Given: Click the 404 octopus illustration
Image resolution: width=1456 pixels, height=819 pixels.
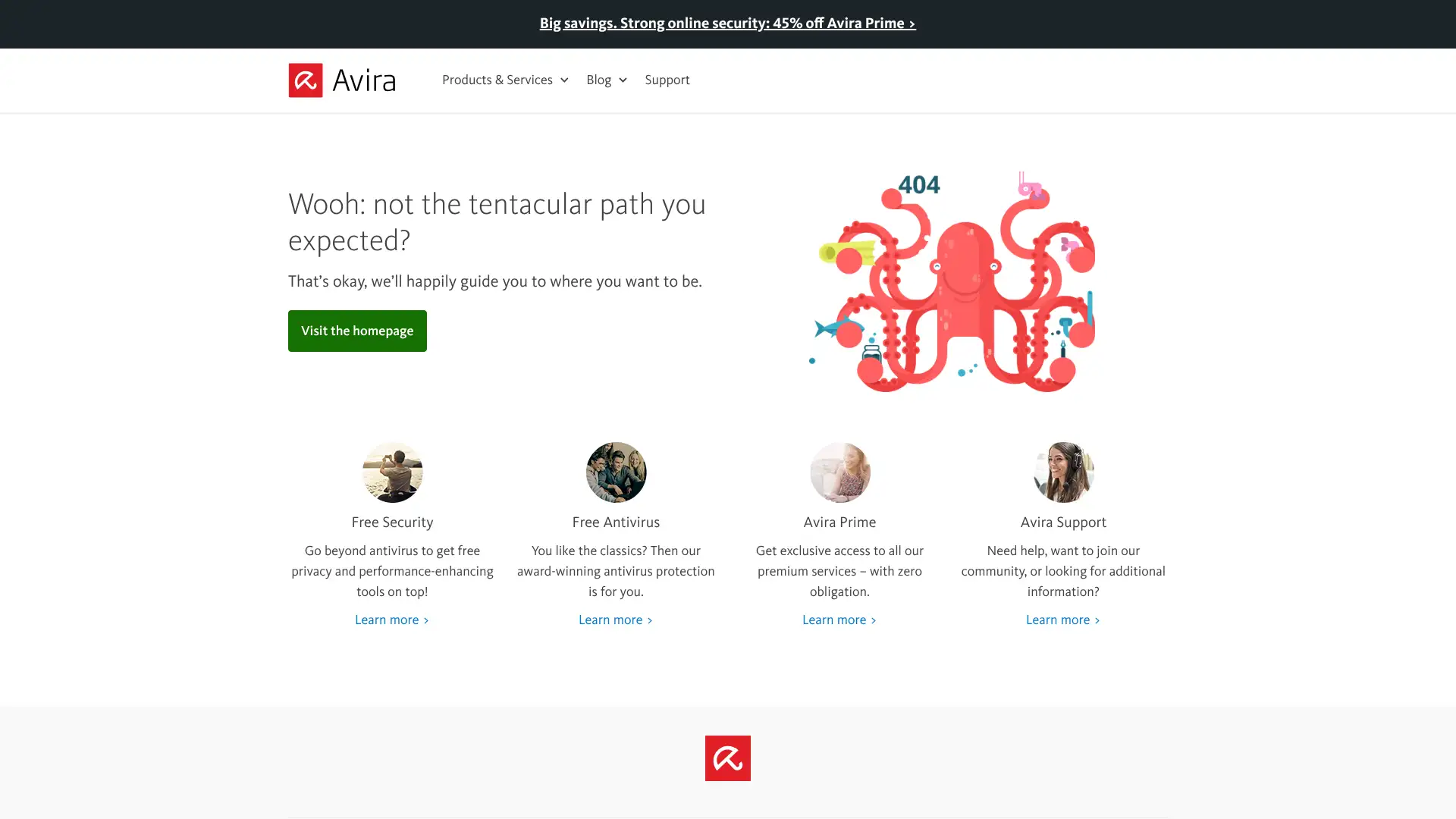Looking at the screenshot, I should point(952,281).
